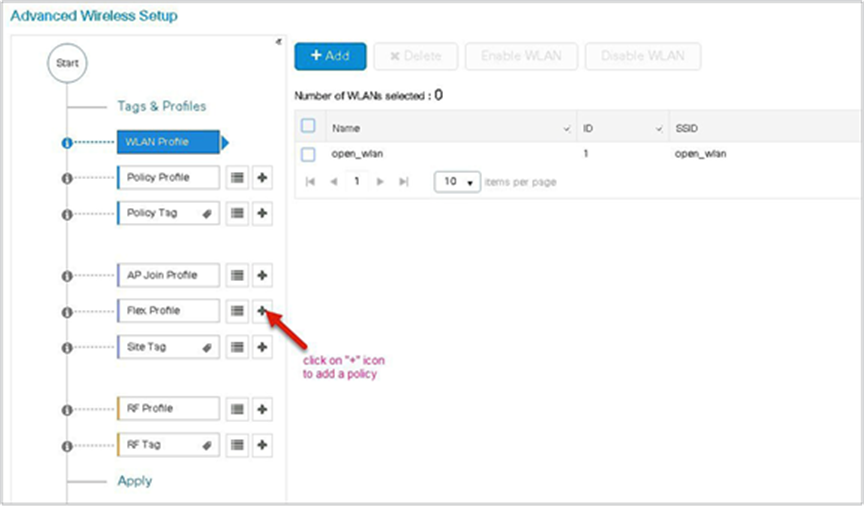Click info icon beside Flex Profile
The width and height of the screenshot is (864, 506).
click(x=67, y=312)
